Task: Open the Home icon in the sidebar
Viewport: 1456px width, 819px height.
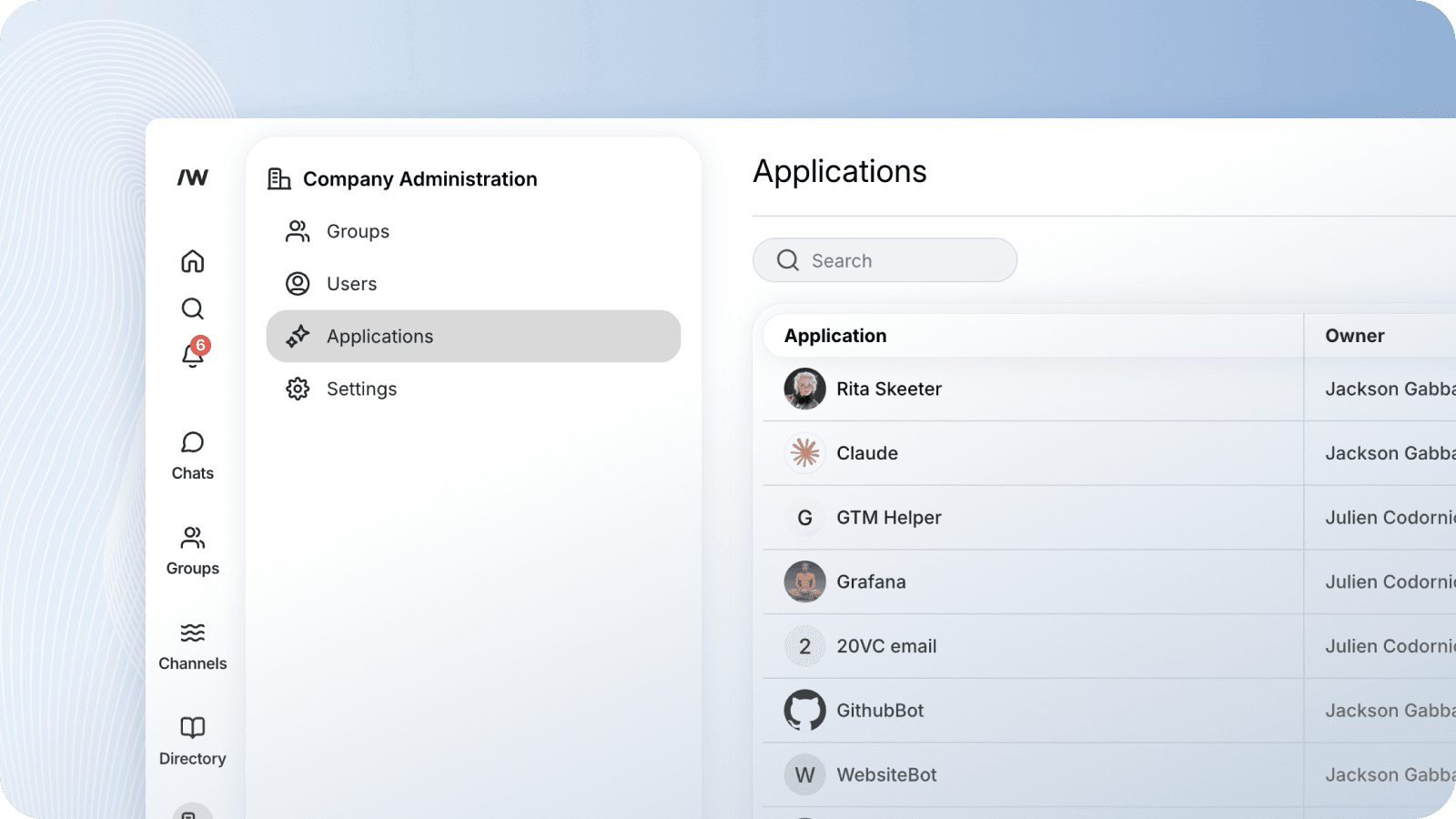Action: (193, 261)
